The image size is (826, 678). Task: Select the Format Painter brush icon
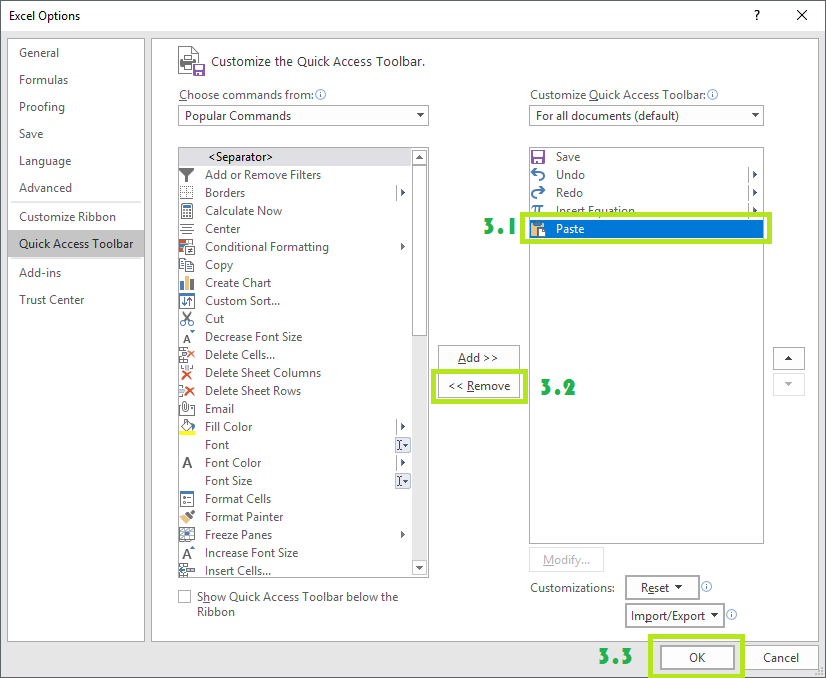(x=187, y=517)
